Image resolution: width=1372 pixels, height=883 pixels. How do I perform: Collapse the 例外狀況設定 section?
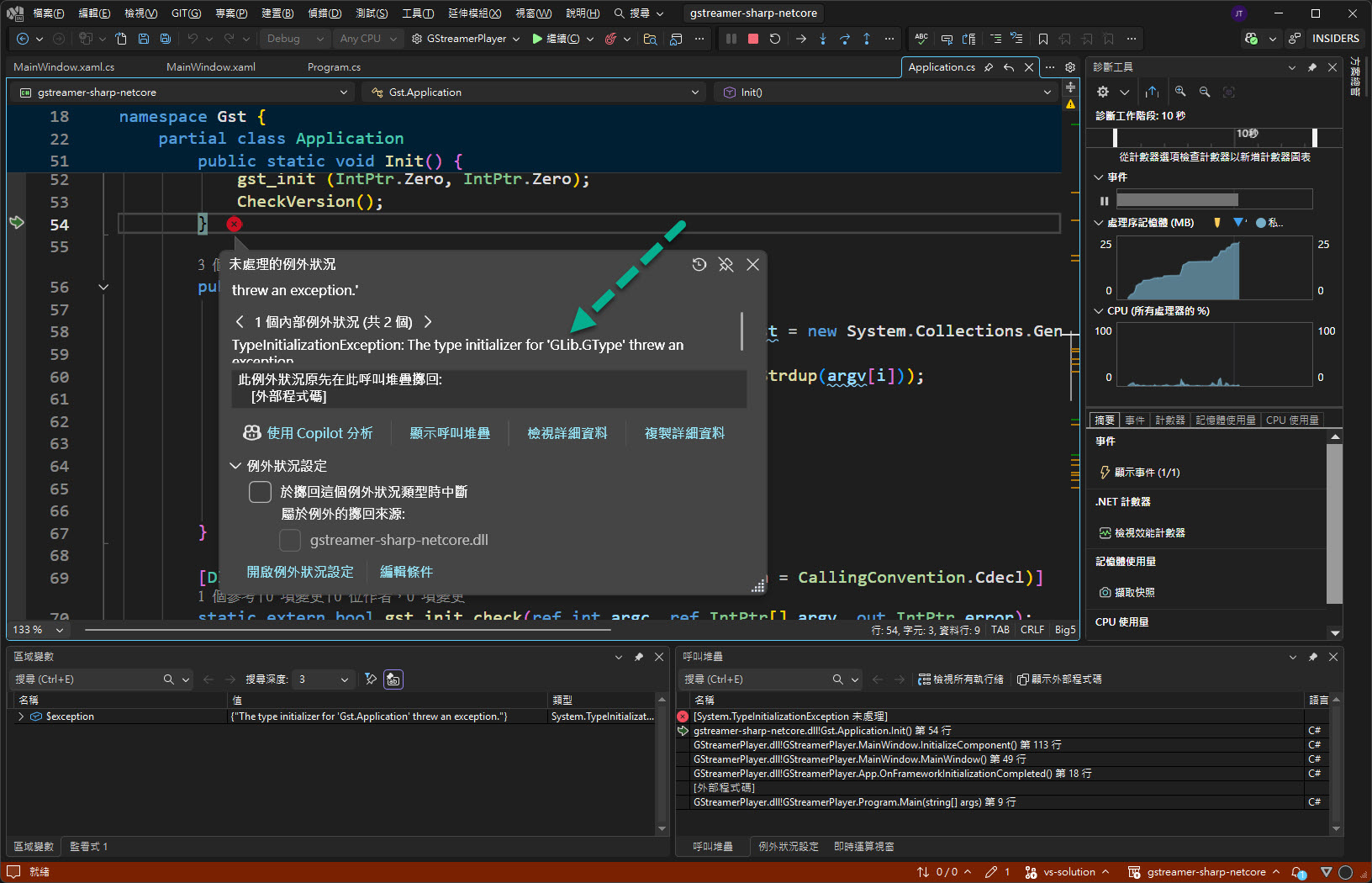click(236, 466)
